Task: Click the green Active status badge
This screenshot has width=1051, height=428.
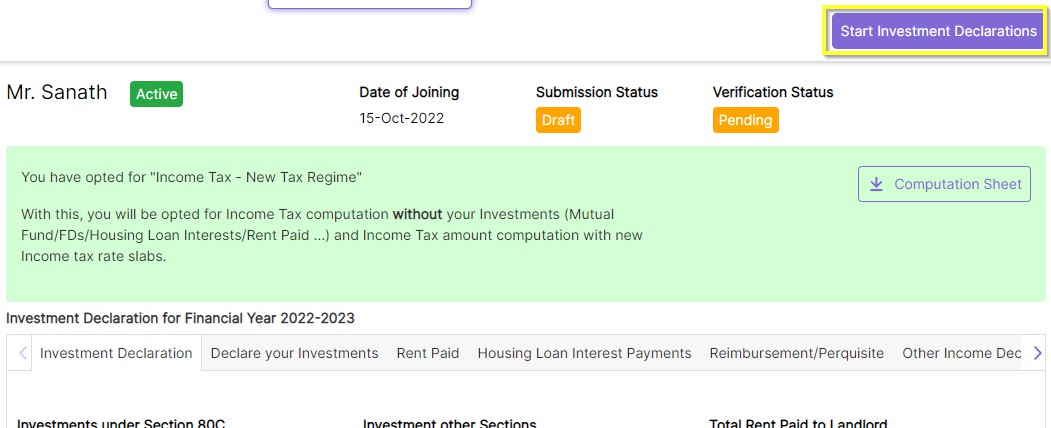Action: tap(156, 94)
